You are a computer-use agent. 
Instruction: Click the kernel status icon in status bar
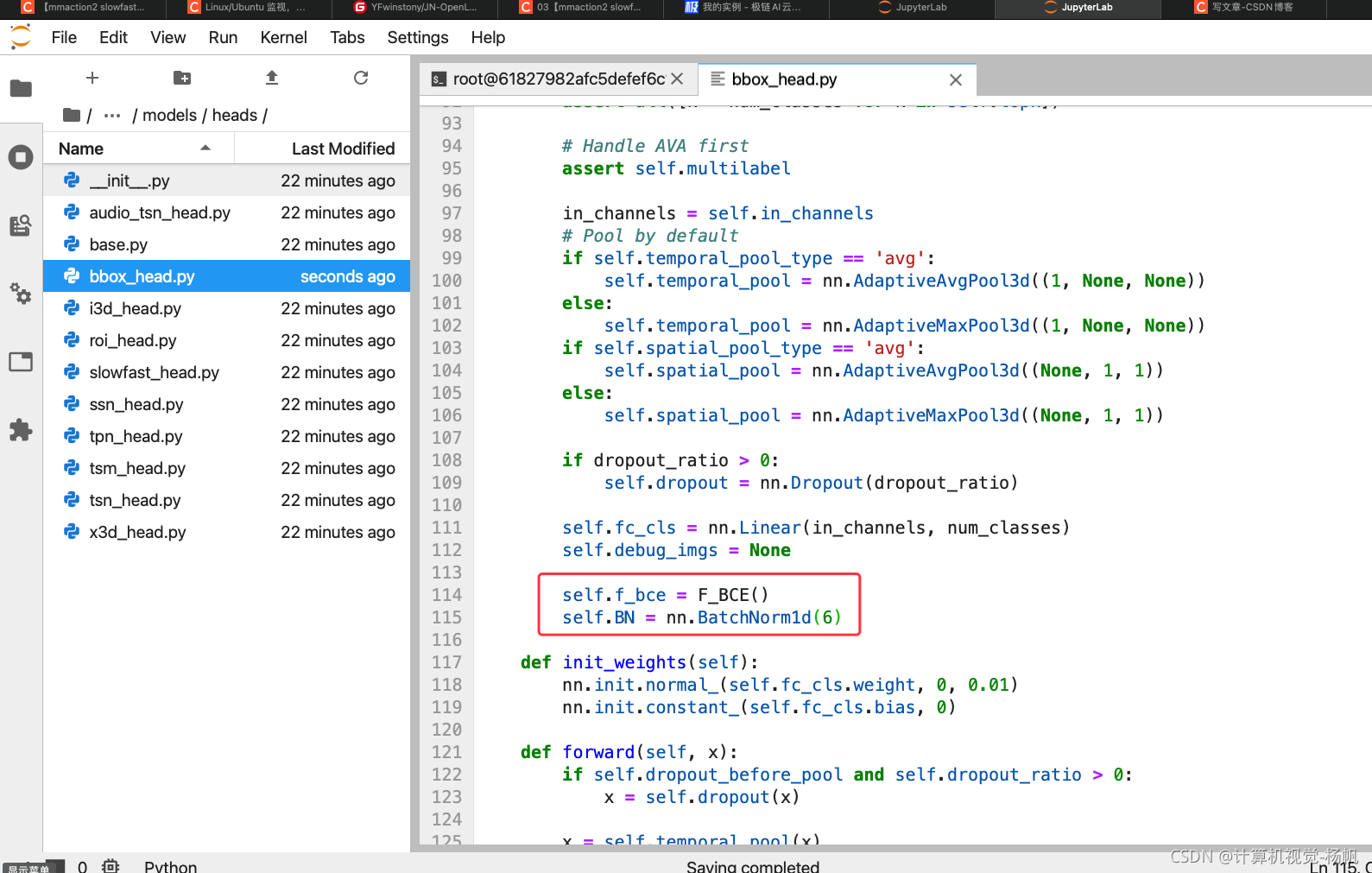[x=111, y=866]
